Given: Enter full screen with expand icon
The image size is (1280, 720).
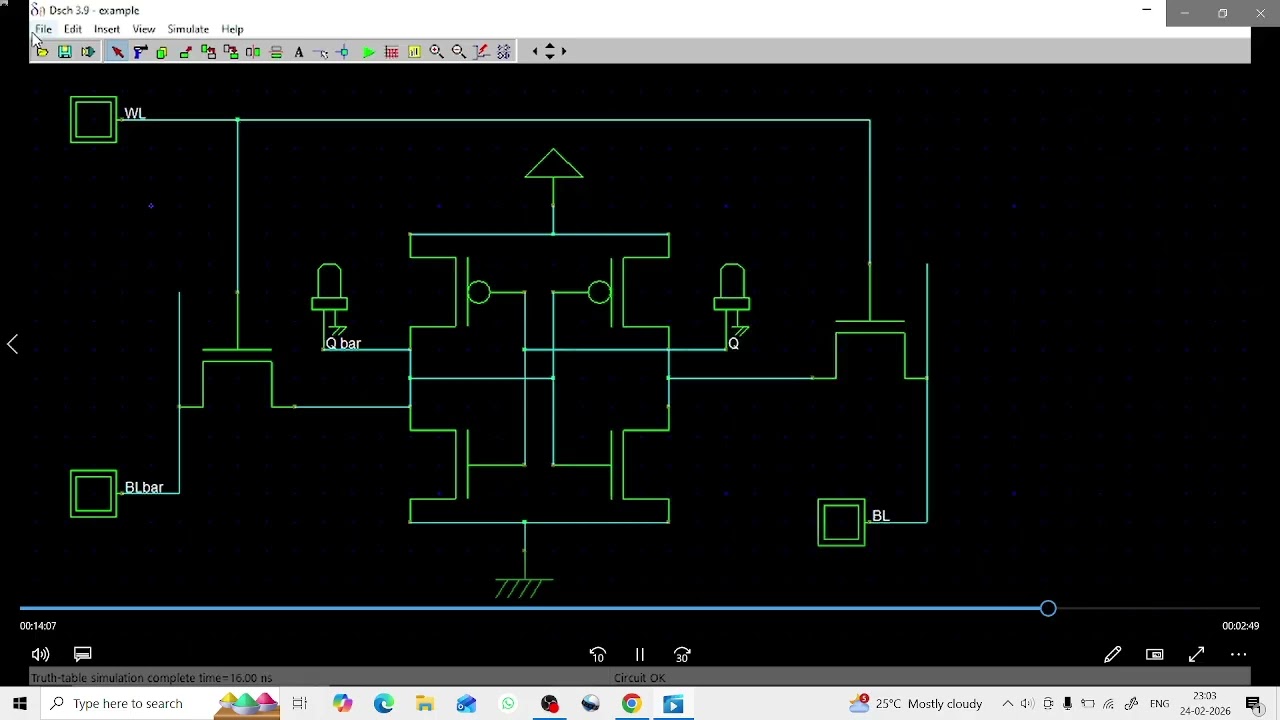Looking at the screenshot, I should (1197, 655).
